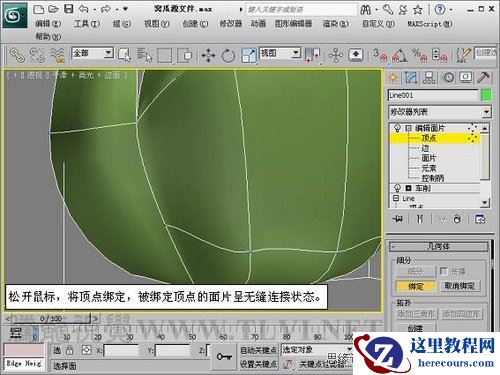Screen dimensions: 500x375
Task: Switch to the Hierarchy command panel tab
Action: pyautogui.click(x=429, y=78)
